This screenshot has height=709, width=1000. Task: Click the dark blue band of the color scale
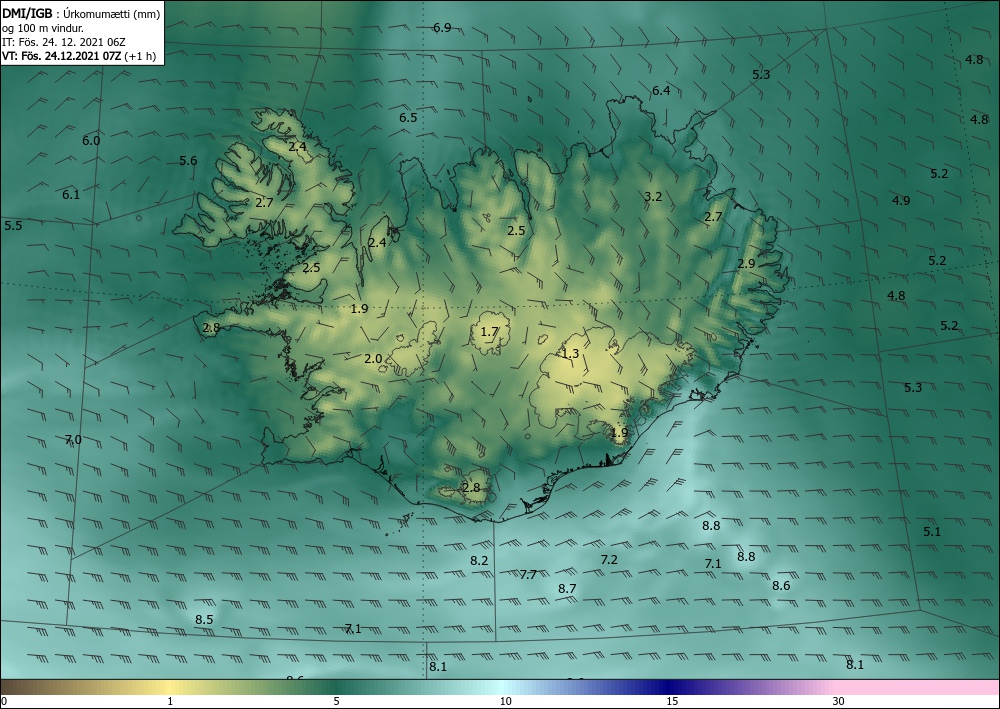coord(670,687)
